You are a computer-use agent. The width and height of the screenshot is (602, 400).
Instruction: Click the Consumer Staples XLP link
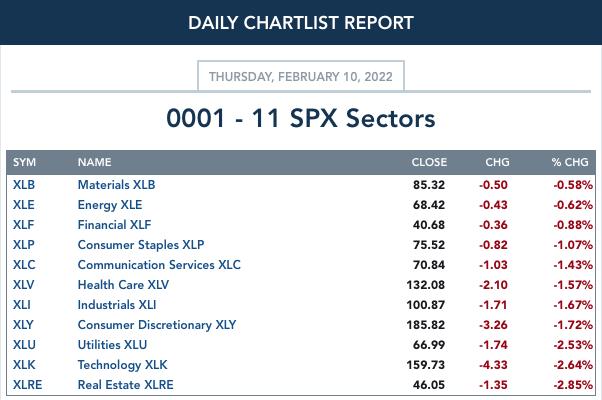(141, 245)
